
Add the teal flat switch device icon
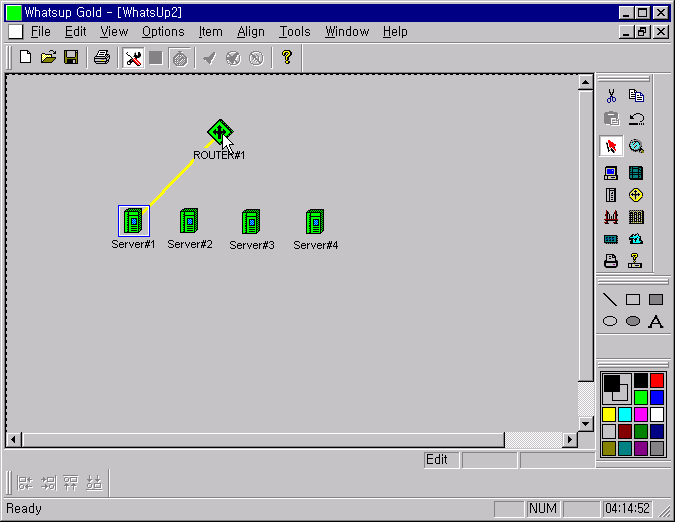[611, 239]
